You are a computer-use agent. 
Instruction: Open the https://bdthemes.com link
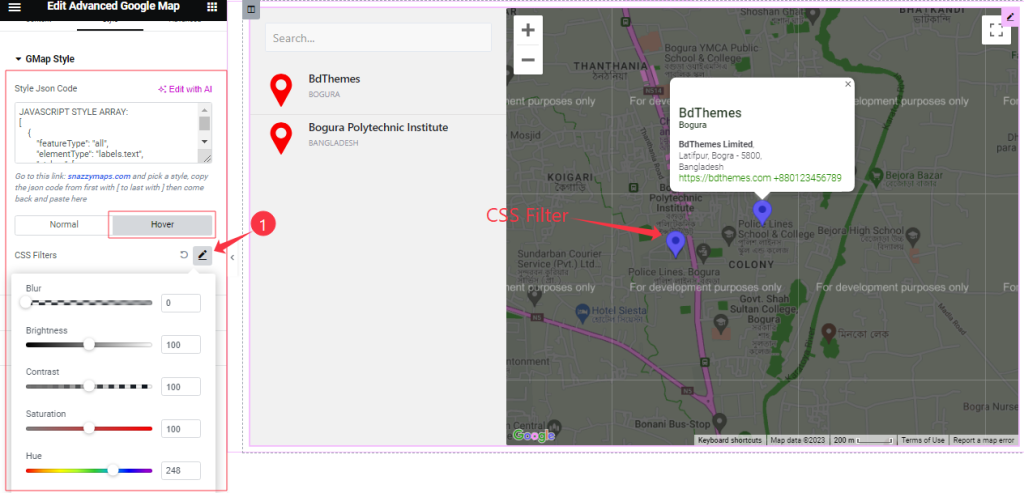click(x=725, y=178)
